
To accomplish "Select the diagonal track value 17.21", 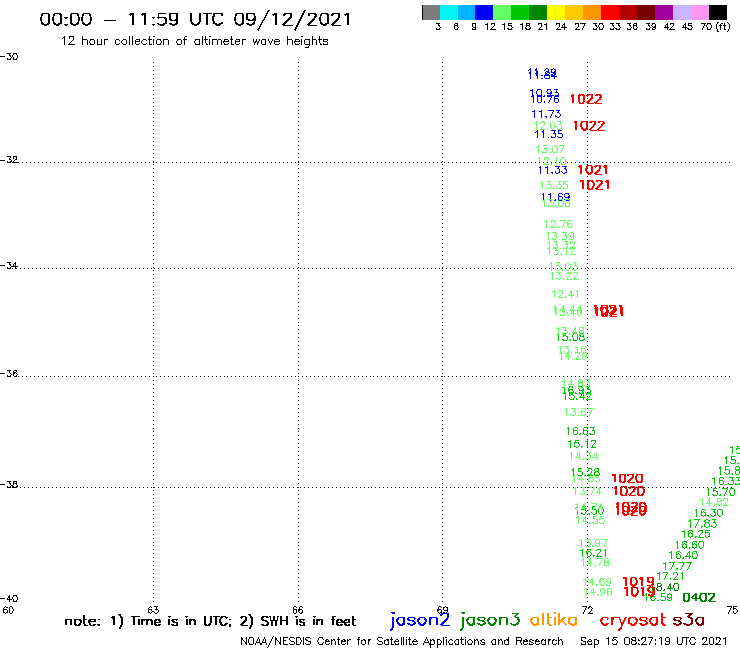I will (670, 576).
